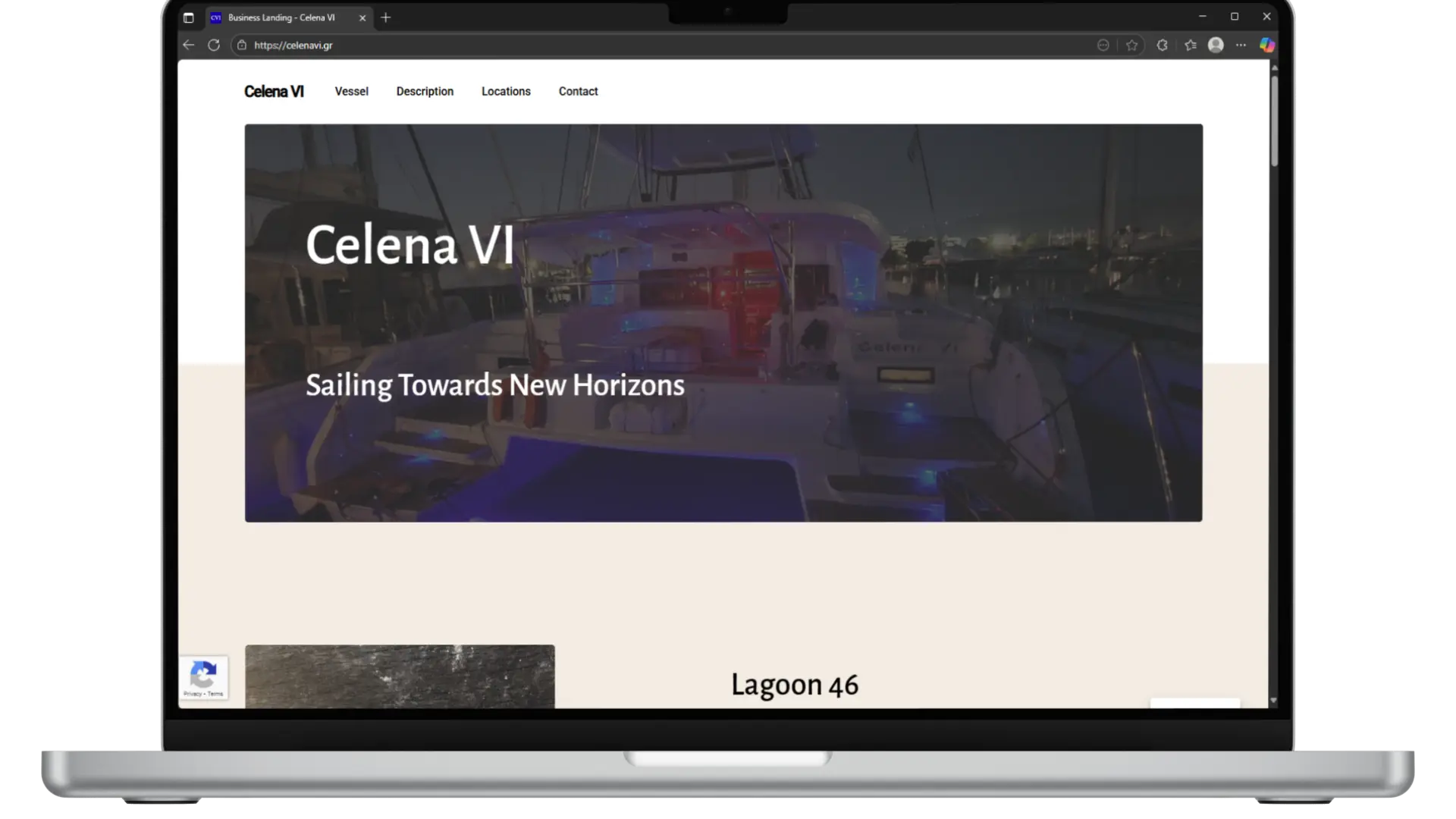Viewport: 1456px width, 819px height.
Task: Open the Vessel nav menu item
Action: [351, 91]
